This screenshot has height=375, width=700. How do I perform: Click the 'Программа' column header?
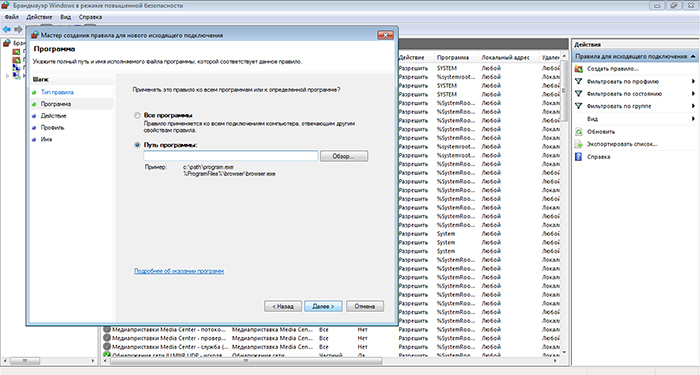click(x=453, y=58)
